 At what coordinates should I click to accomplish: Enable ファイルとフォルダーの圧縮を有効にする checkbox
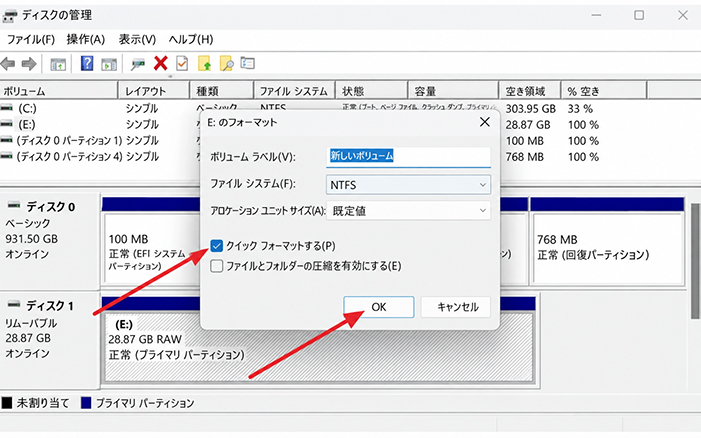tap(216, 266)
